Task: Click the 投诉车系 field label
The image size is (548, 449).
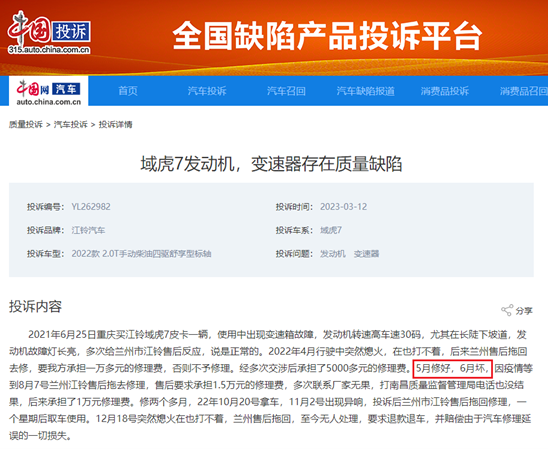Action: [294, 230]
